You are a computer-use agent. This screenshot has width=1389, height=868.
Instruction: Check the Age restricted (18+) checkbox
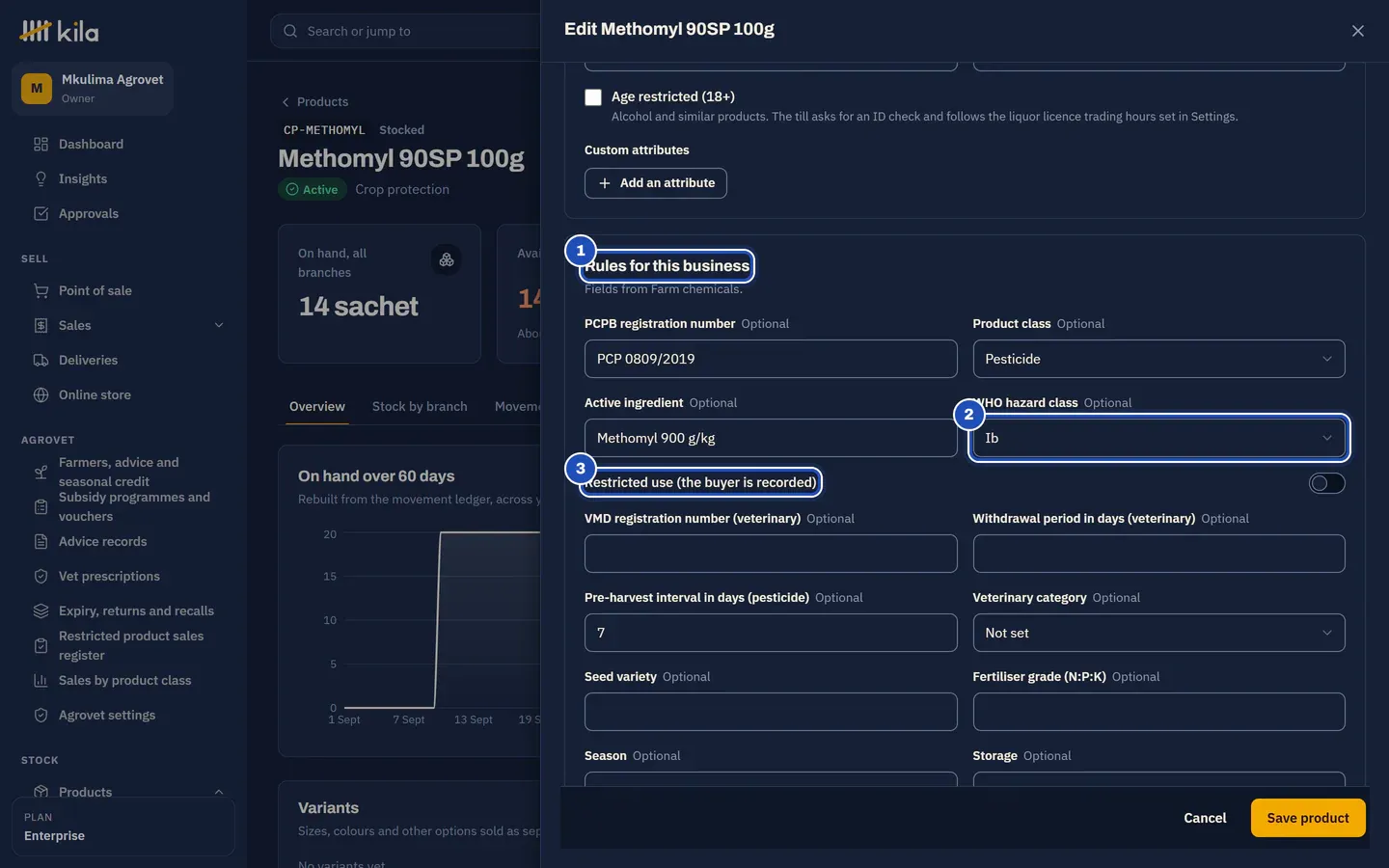(593, 97)
